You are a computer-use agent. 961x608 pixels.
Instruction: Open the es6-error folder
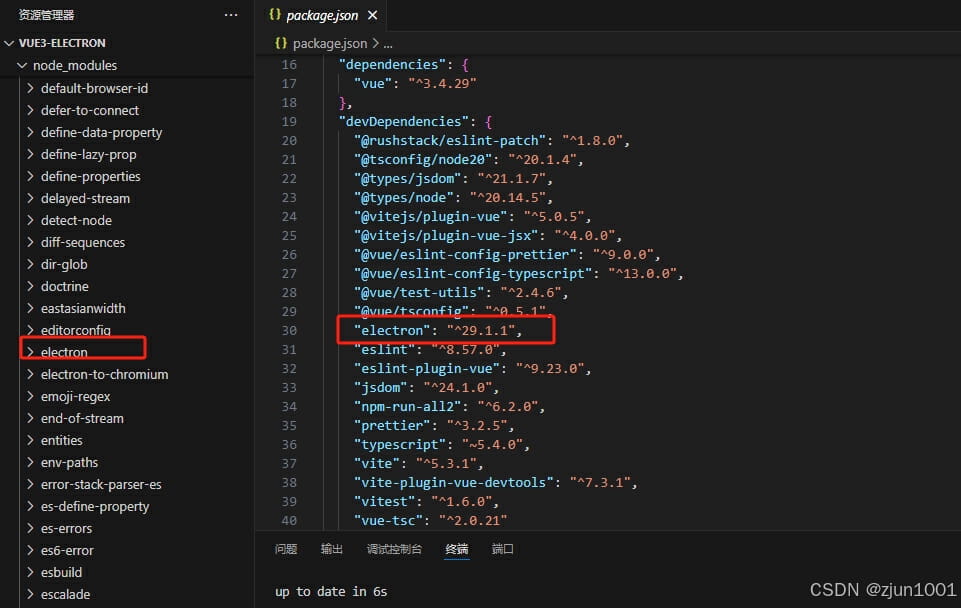(67, 550)
